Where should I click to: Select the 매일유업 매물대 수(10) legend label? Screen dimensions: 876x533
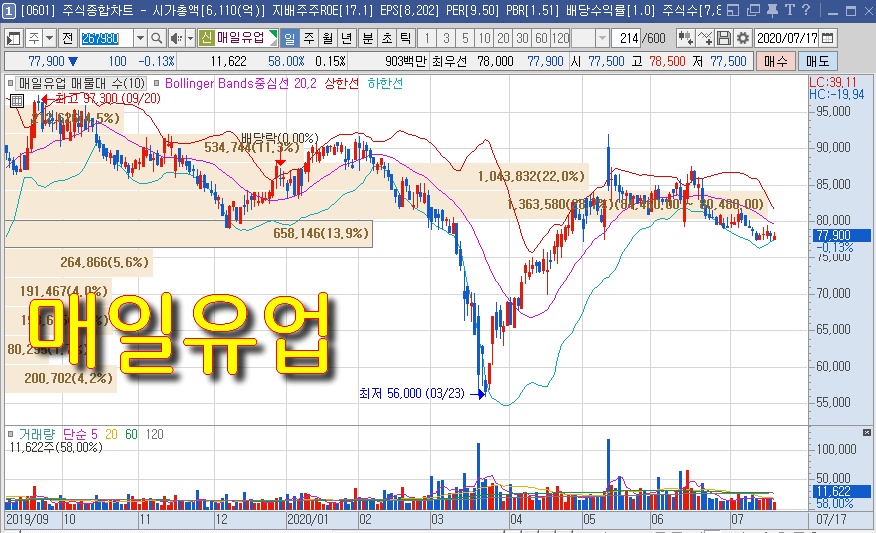[82, 84]
